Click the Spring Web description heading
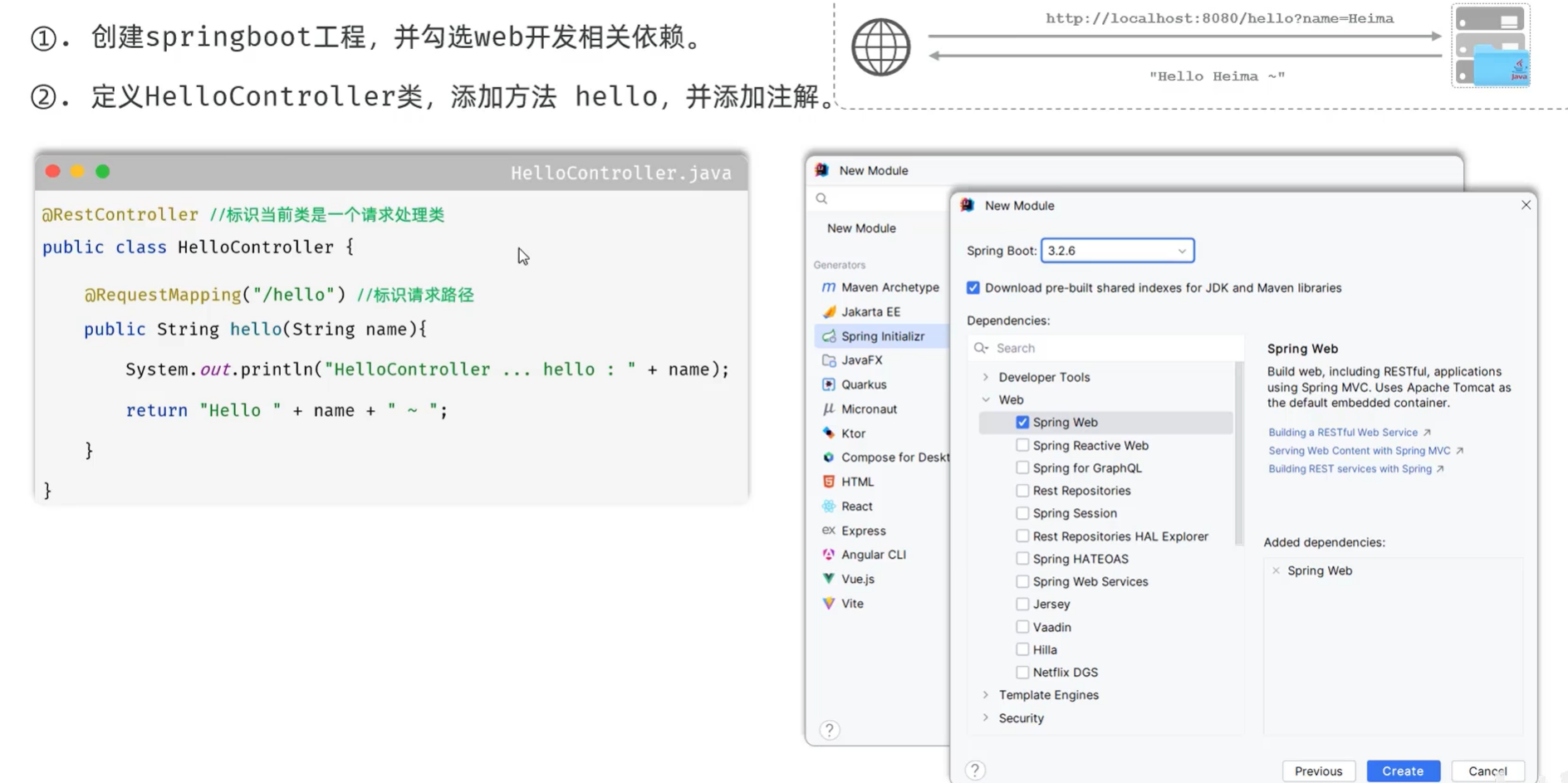Image resolution: width=1568 pixels, height=783 pixels. [x=1302, y=349]
